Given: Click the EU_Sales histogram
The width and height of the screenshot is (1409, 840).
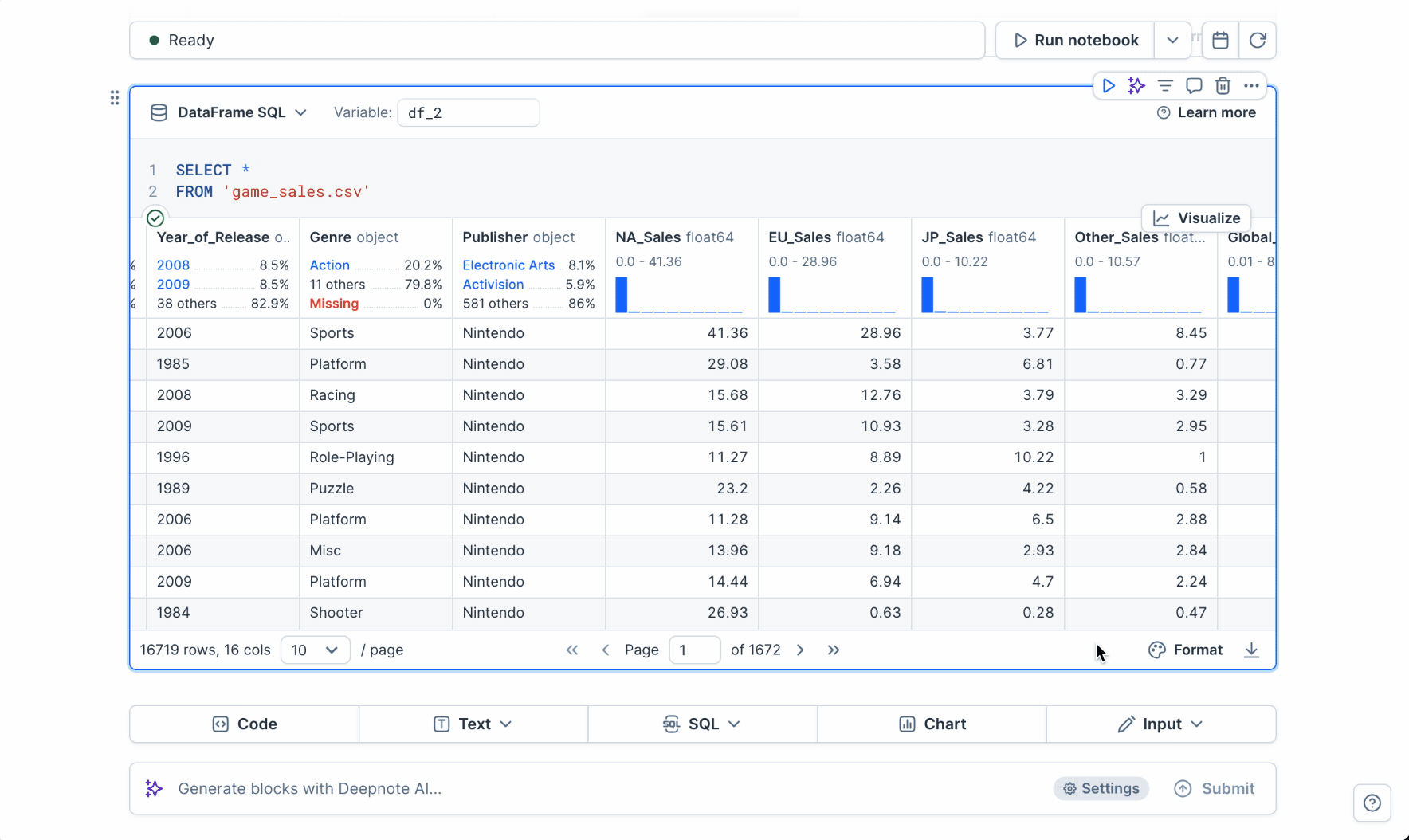Looking at the screenshot, I should [x=832, y=294].
